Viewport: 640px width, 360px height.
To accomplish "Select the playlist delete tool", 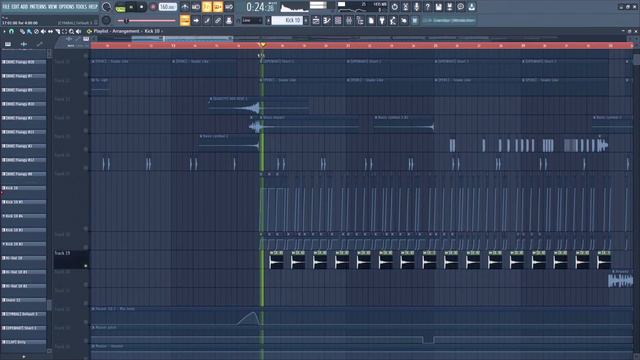I will [x=36, y=31].
